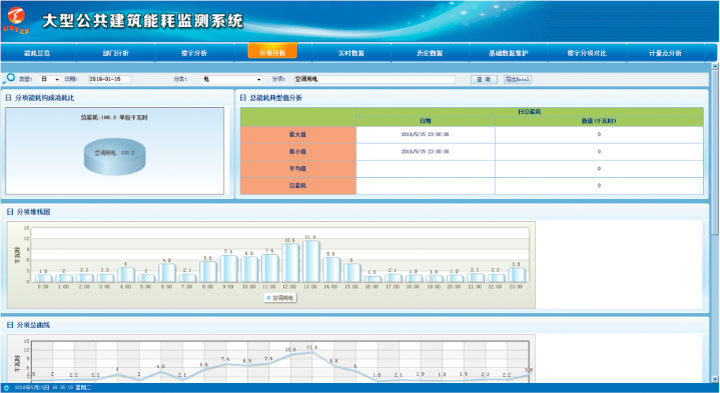Click the total energy text above pie chart
720x393 pixels.
(x=114, y=118)
